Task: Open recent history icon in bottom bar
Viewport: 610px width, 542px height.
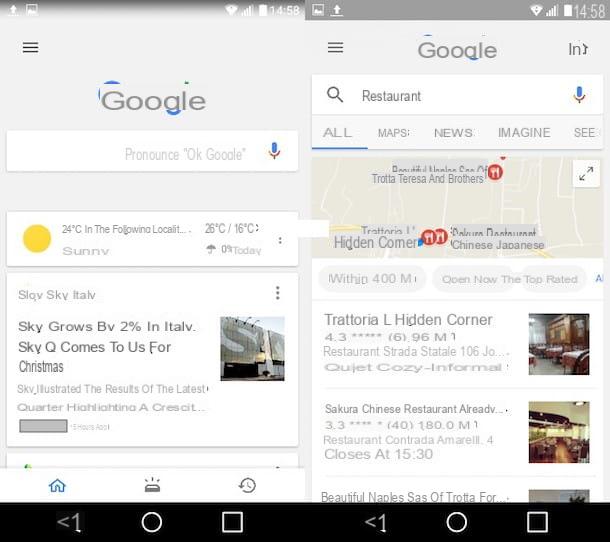Action: [x=247, y=485]
